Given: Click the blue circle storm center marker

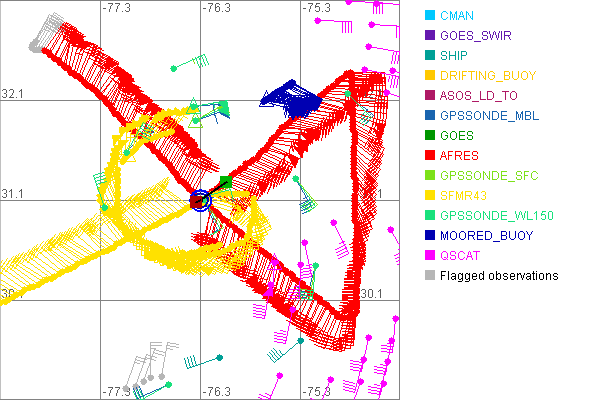Looking at the screenshot, I should tap(200, 200).
